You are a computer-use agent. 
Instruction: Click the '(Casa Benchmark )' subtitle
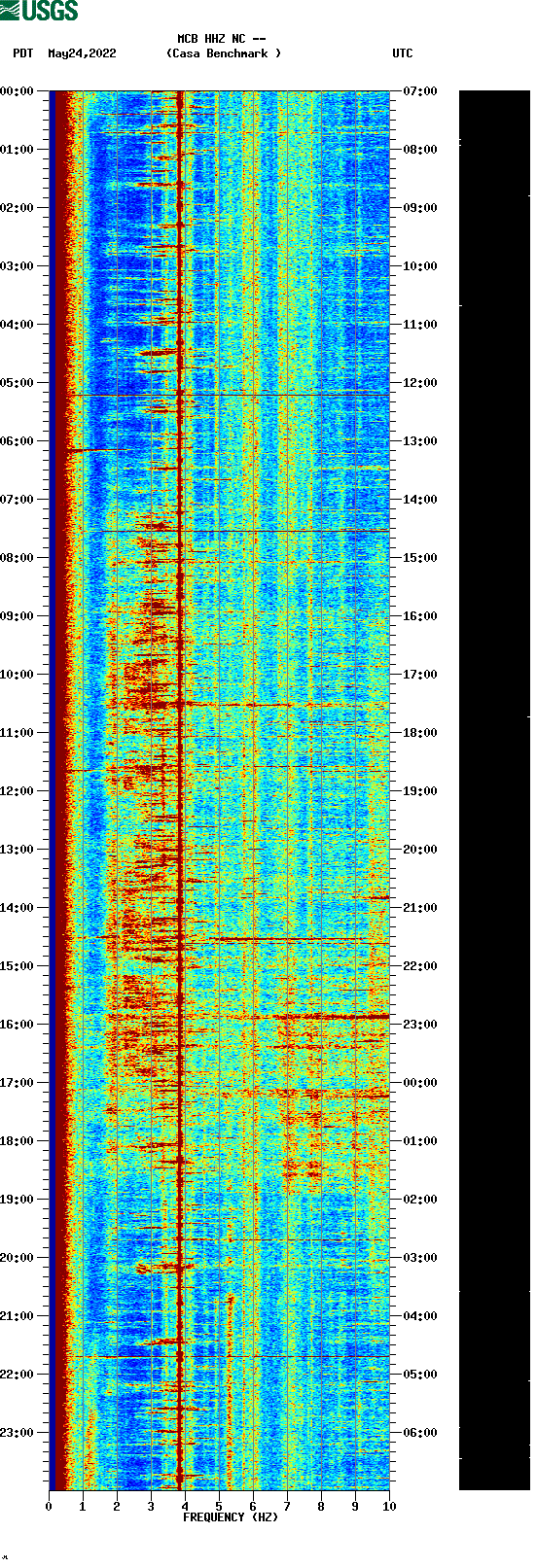coord(224,53)
